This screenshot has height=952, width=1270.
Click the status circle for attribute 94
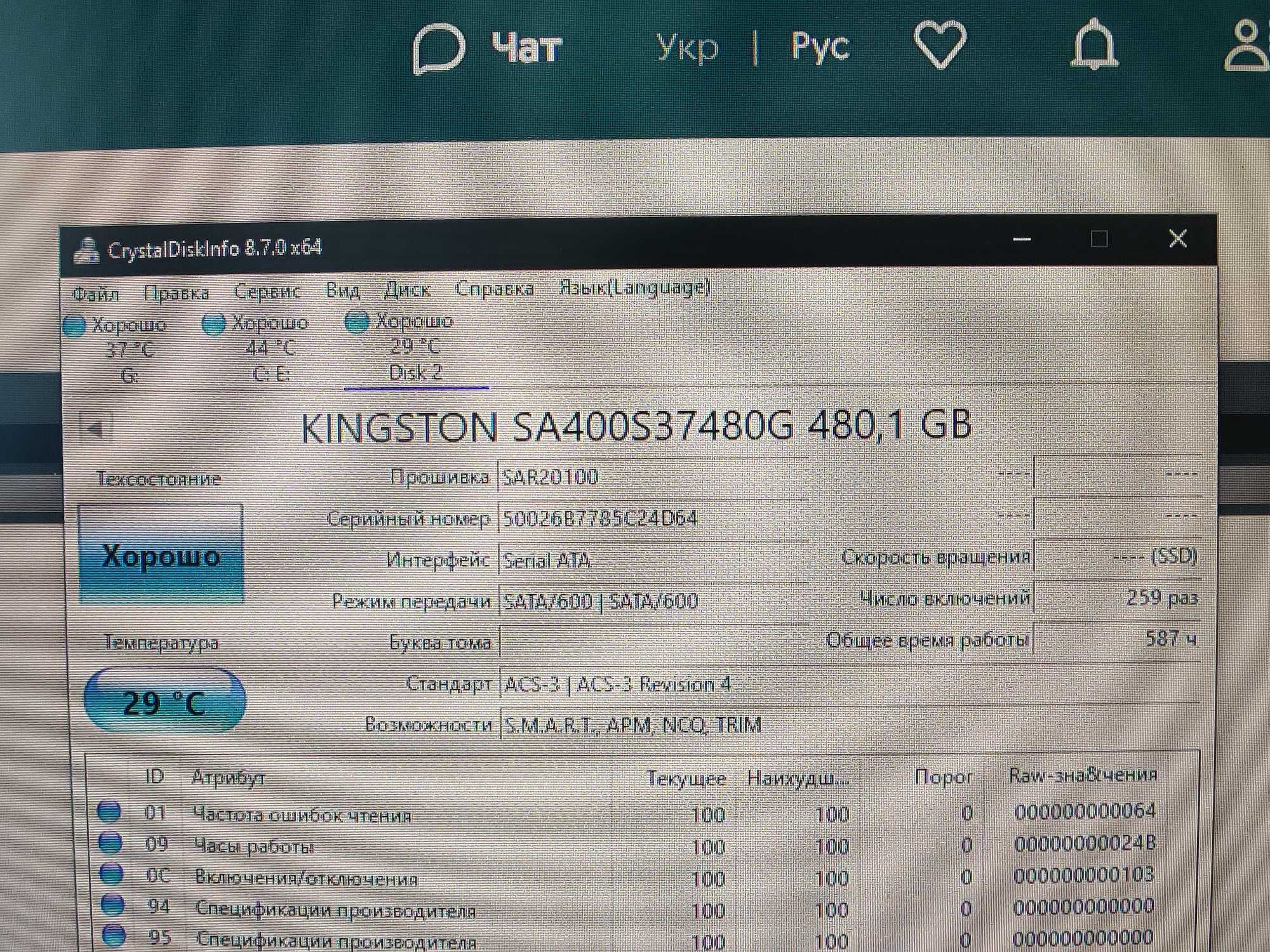coord(113,904)
